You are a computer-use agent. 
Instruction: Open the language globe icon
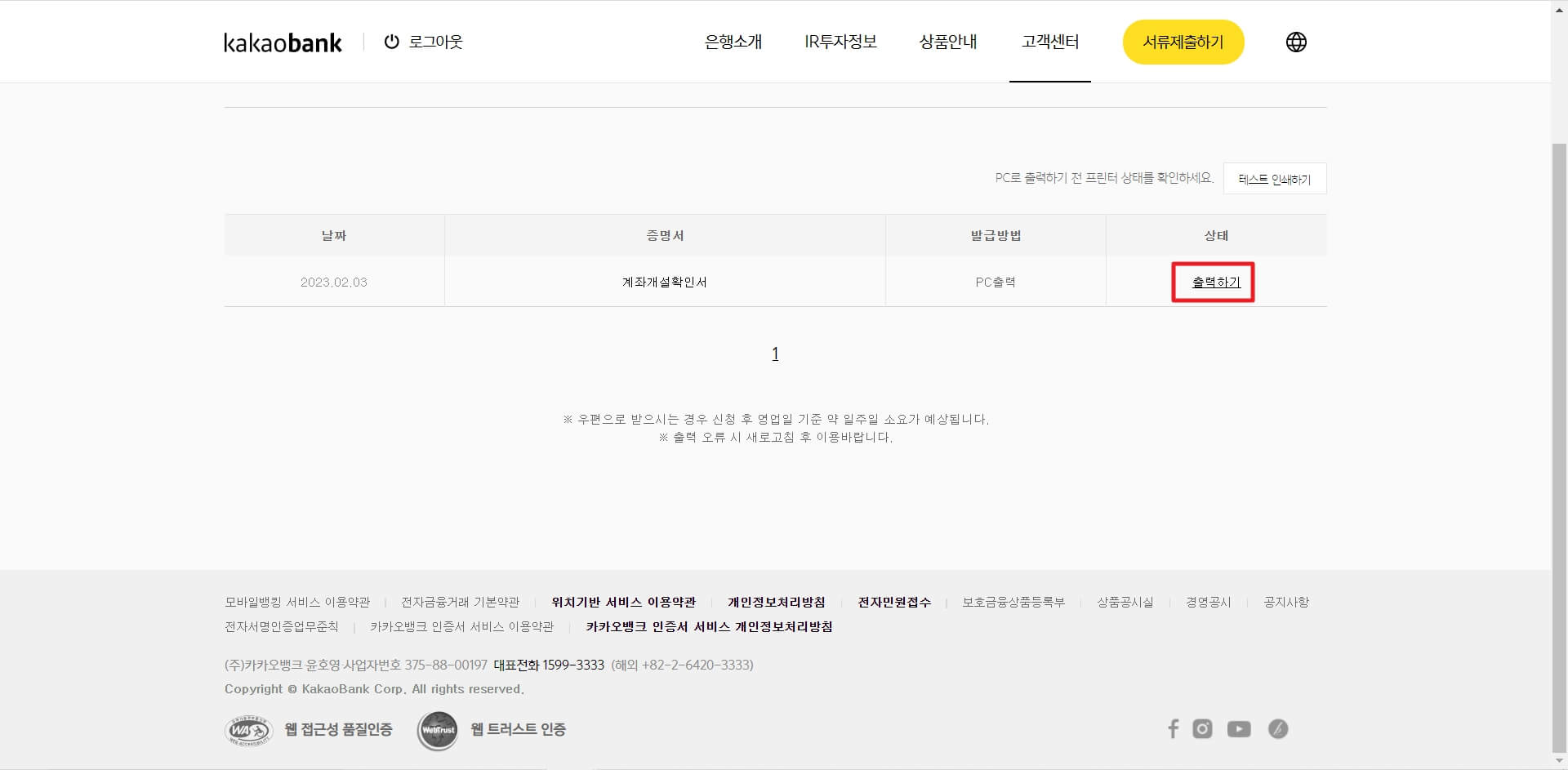click(x=1295, y=42)
